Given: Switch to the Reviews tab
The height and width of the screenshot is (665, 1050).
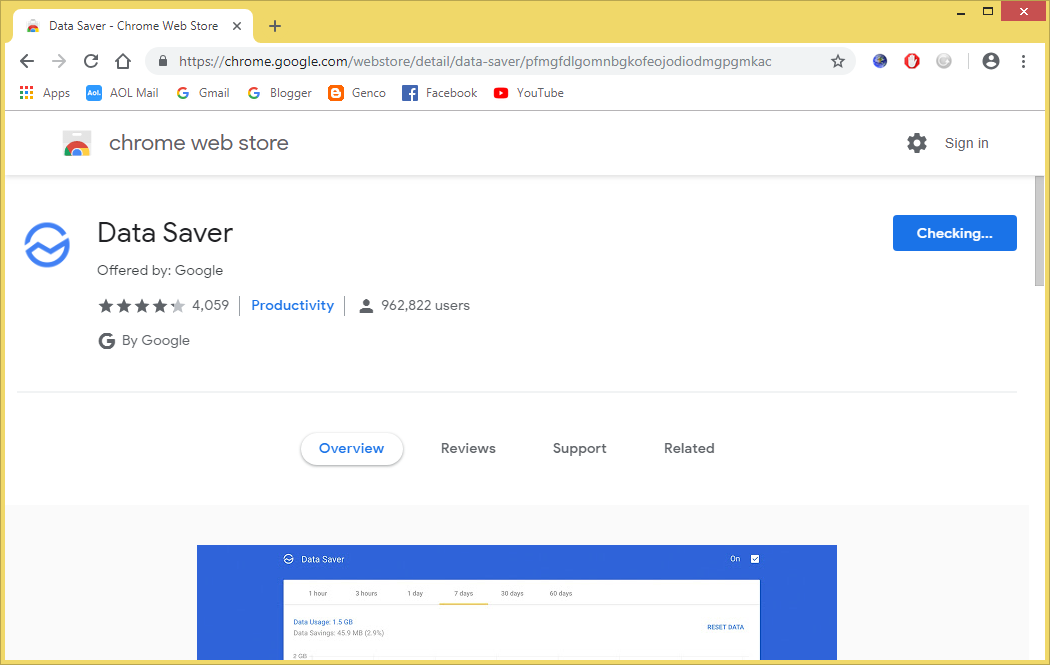Looking at the screenshot, I should 467,448.
